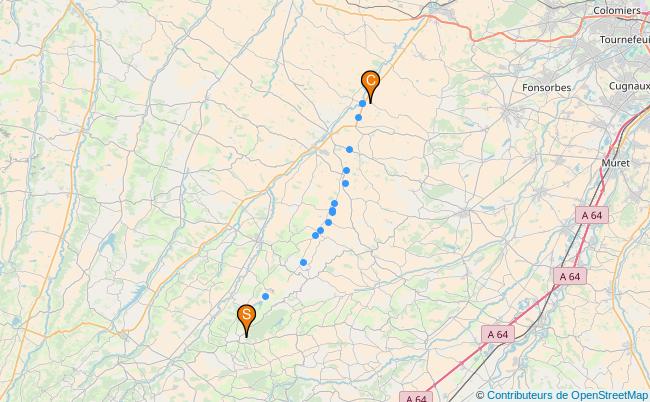
Task: Select the third blue dot from C marker
Action: [349, 149]
